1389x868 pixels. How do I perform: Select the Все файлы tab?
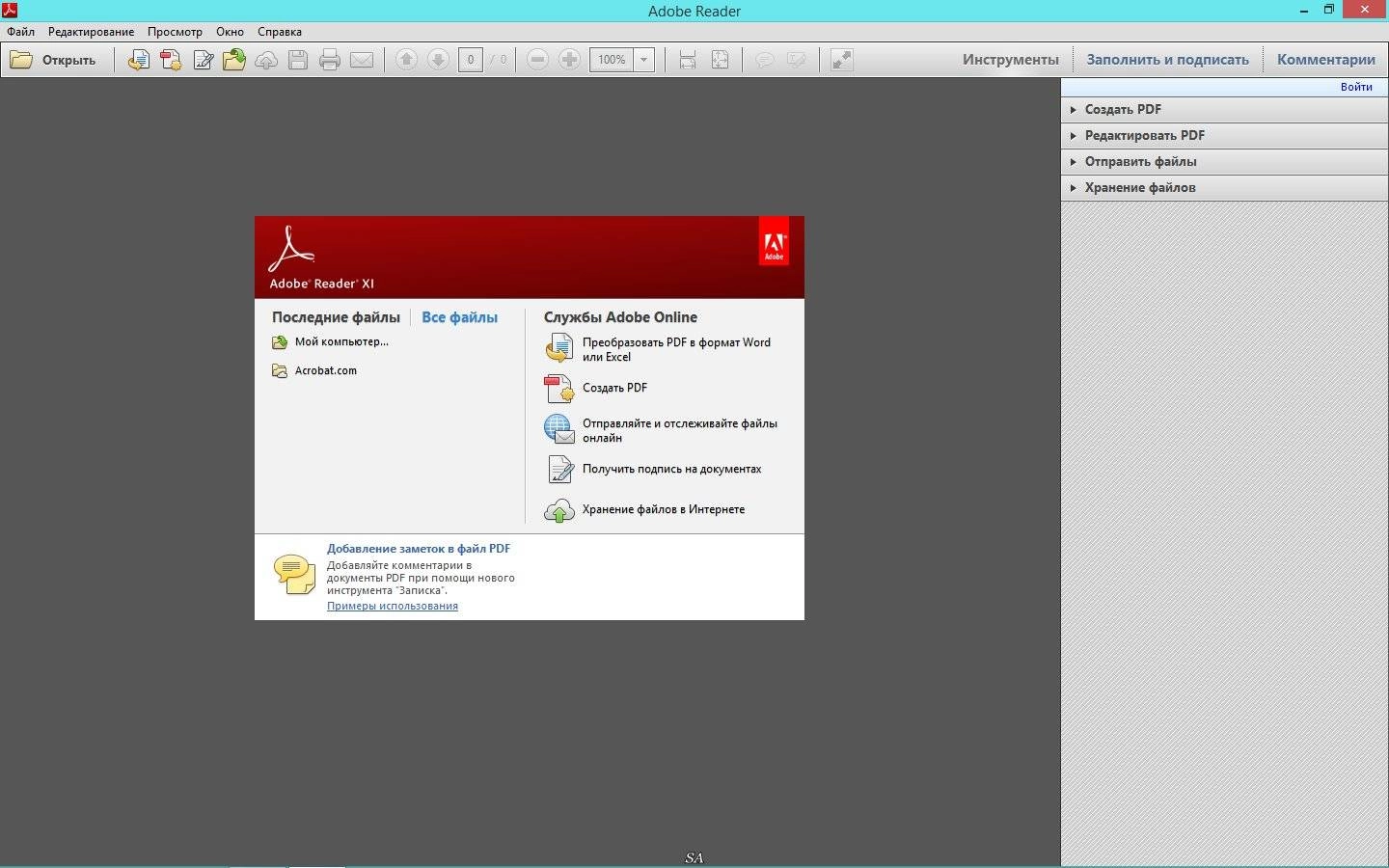pos(459,317)
